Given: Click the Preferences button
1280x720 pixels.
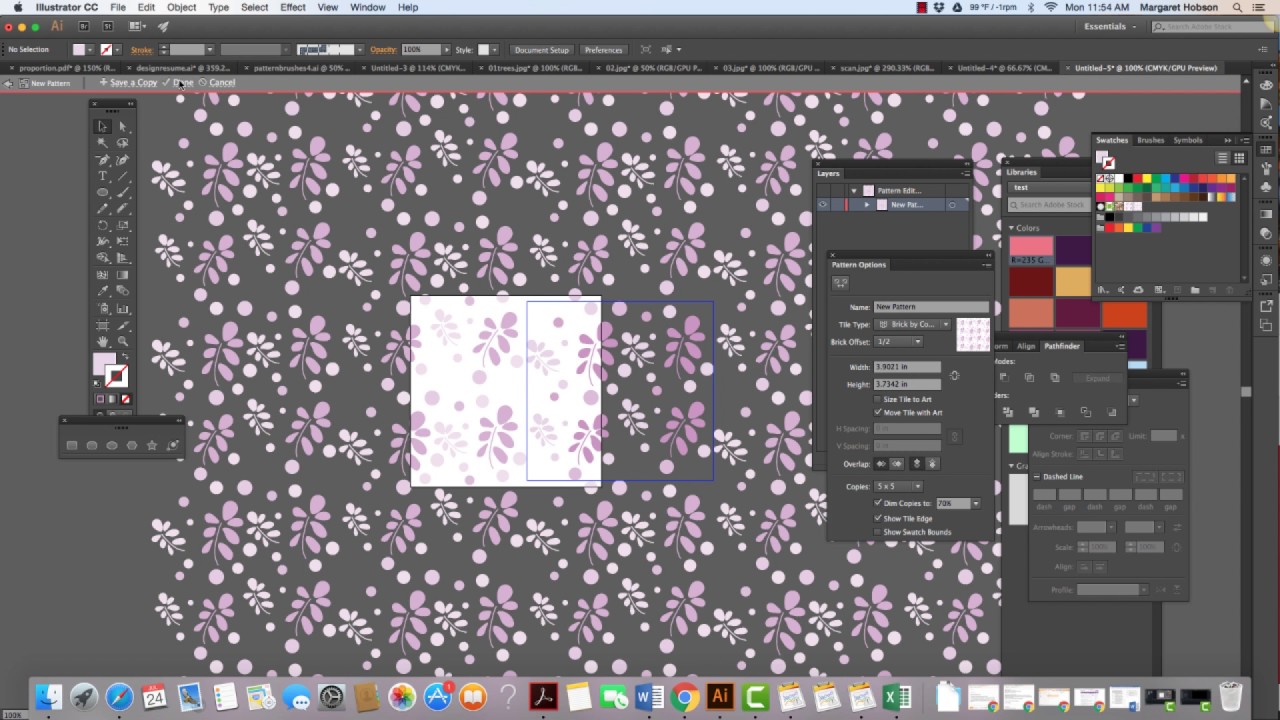Looking at the screenshot, I should tap(603, 49).
